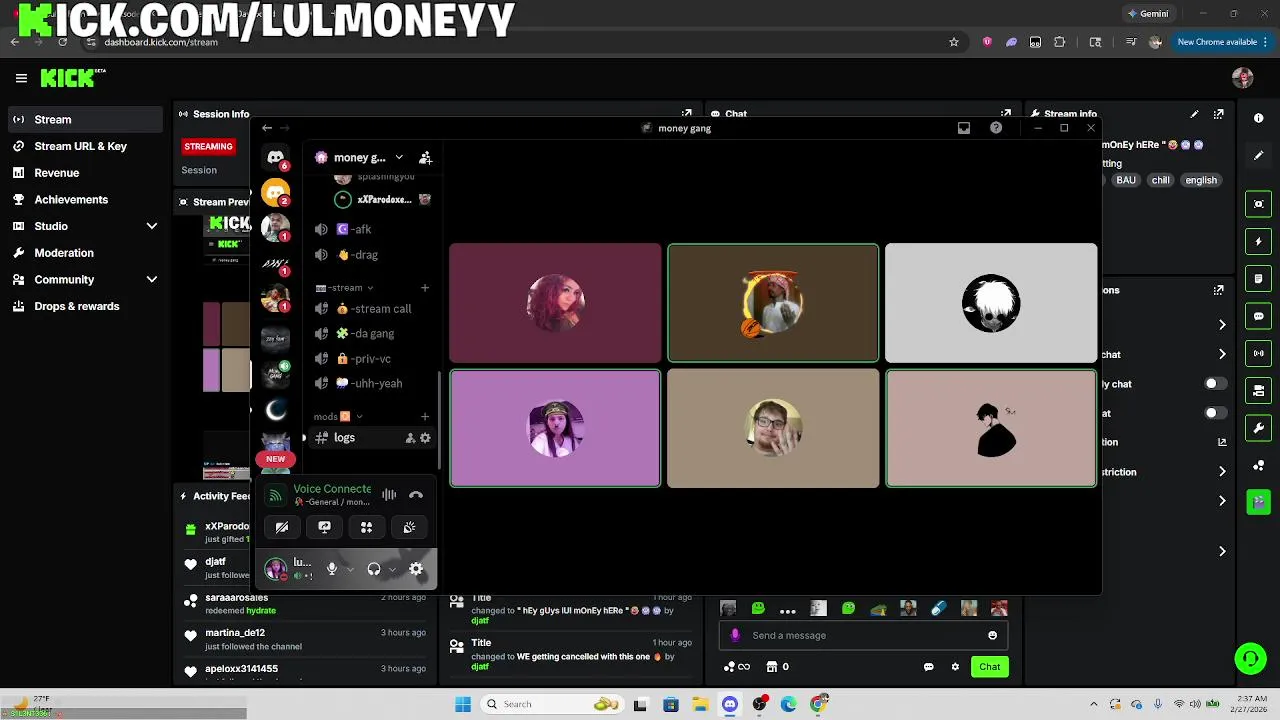Join the -afk voice channel

coord(372,229)
